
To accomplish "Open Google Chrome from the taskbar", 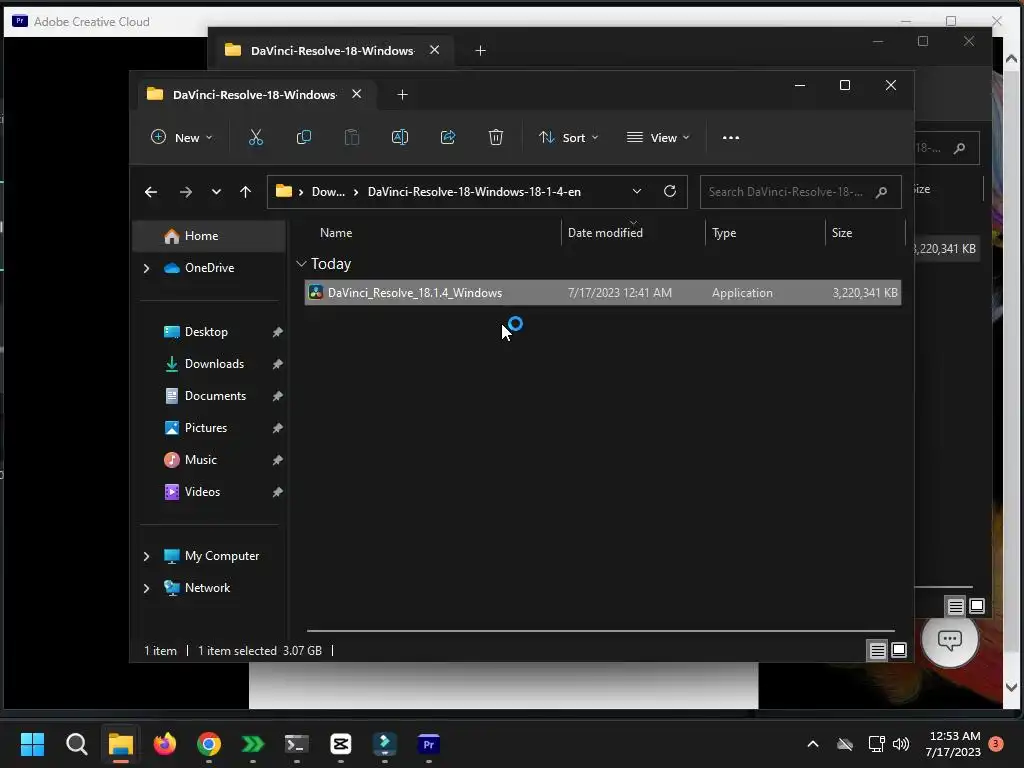I will pos(208,744).
